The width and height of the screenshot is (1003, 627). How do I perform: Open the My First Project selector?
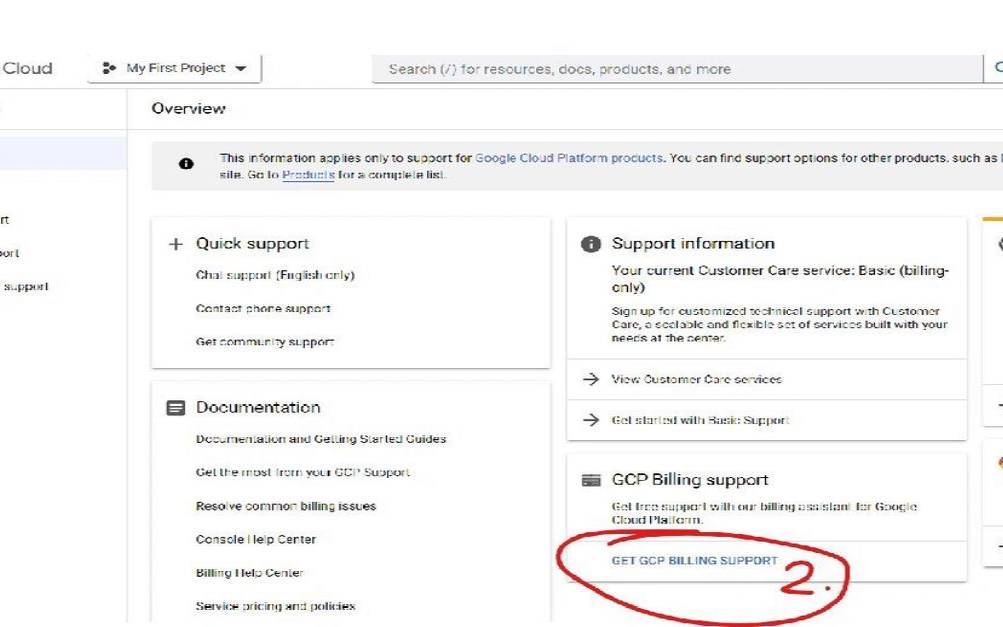click(x=175, y=68)
